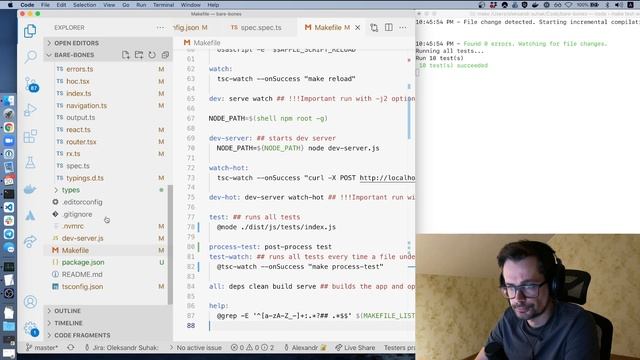The width and height of the screenshot is (640, 360).
Task: Click No active issue status item
Action: tap(196, 348)
